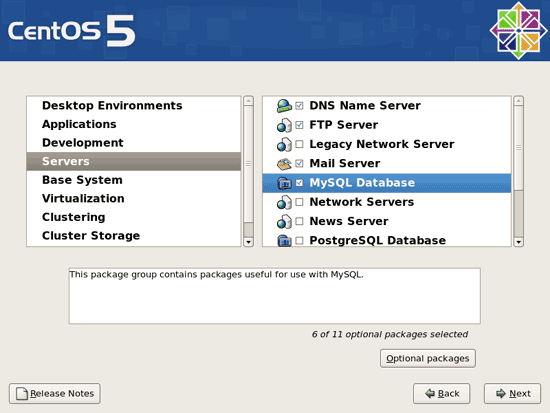Viewport: 550px width, 413px height.
Task: Open the Release Notes
Action: 55,393
